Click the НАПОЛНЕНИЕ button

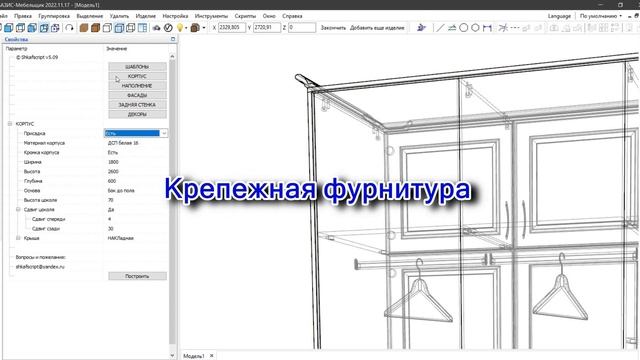pos(137,86)
